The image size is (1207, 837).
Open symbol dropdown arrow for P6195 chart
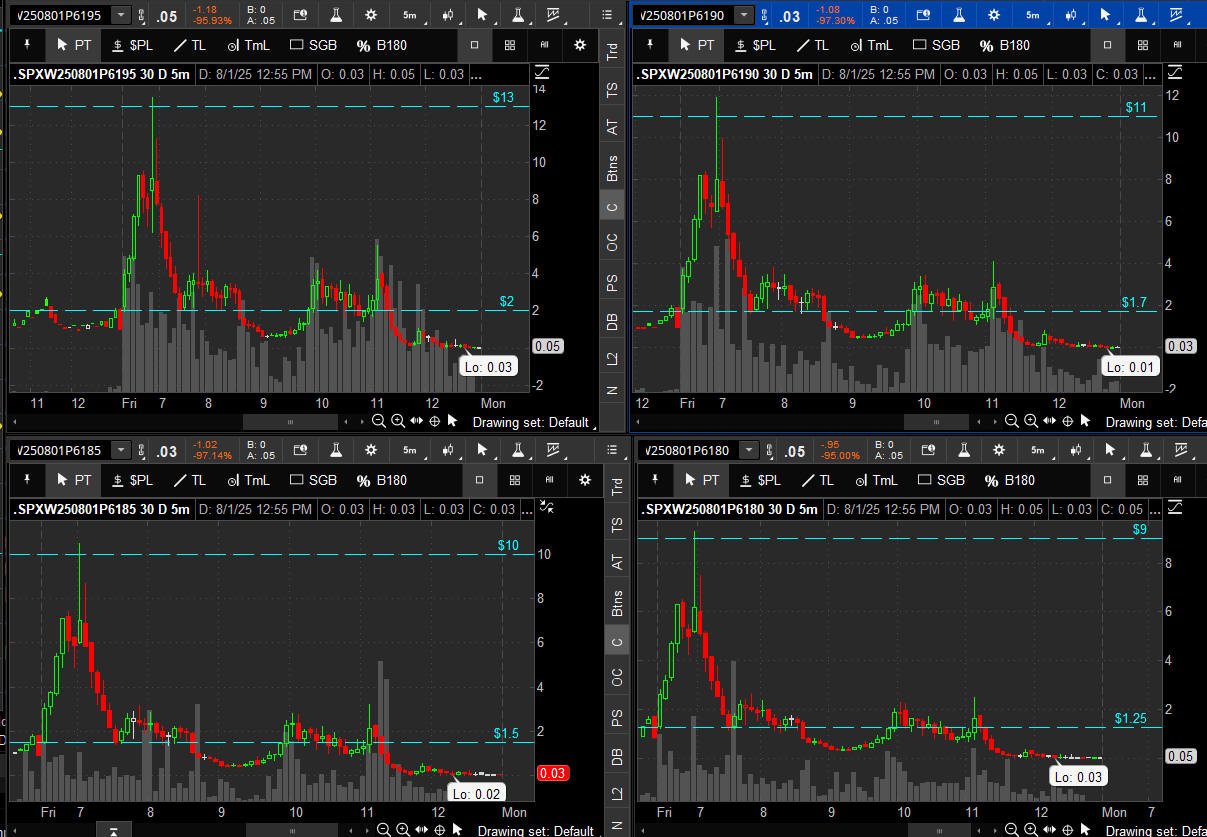click(121, 15)
